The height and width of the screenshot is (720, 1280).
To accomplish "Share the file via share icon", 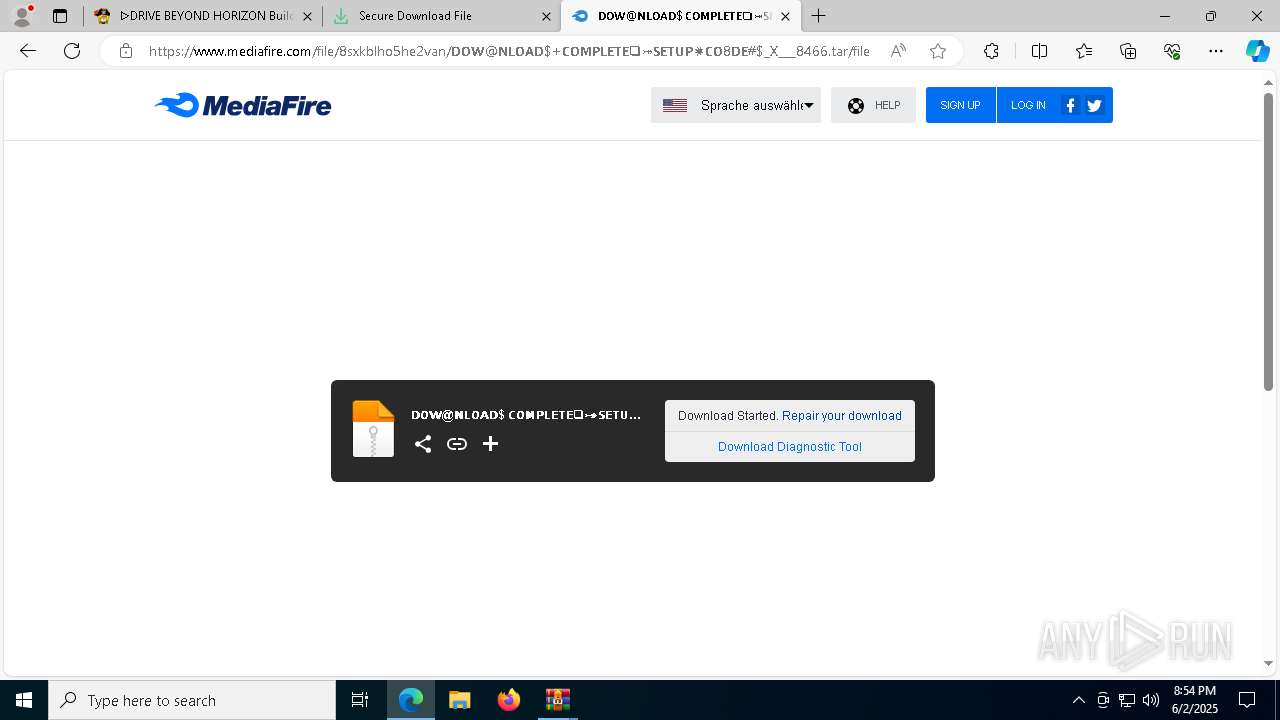I will tap(423, 444).
